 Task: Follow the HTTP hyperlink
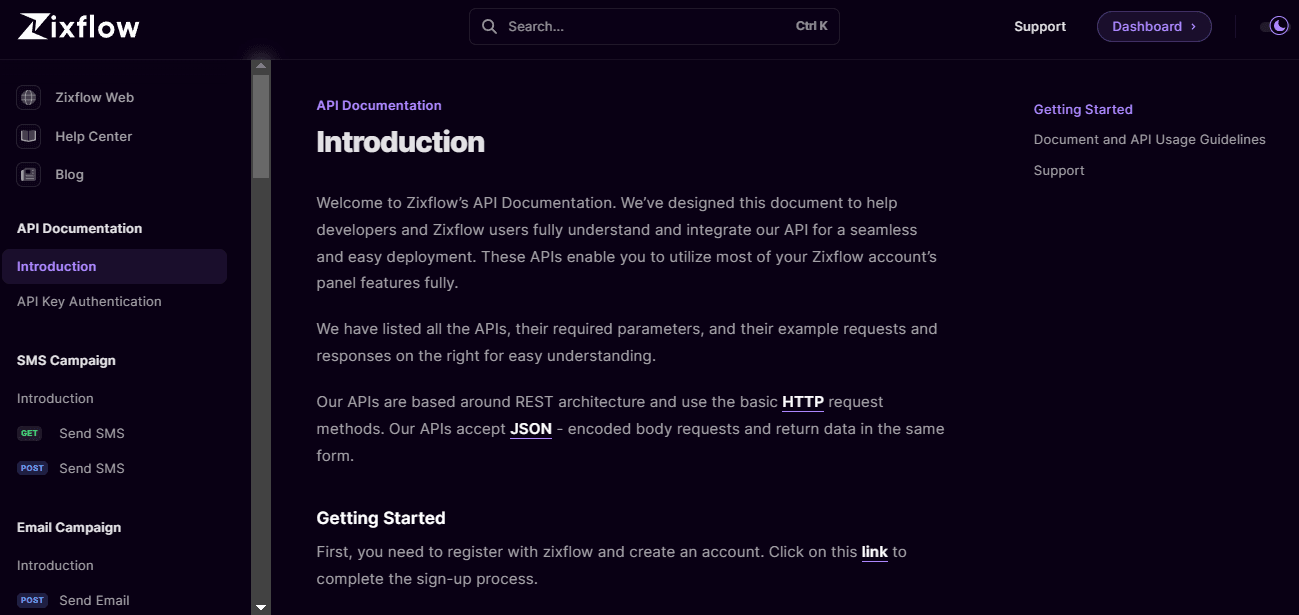coord(802,402)
